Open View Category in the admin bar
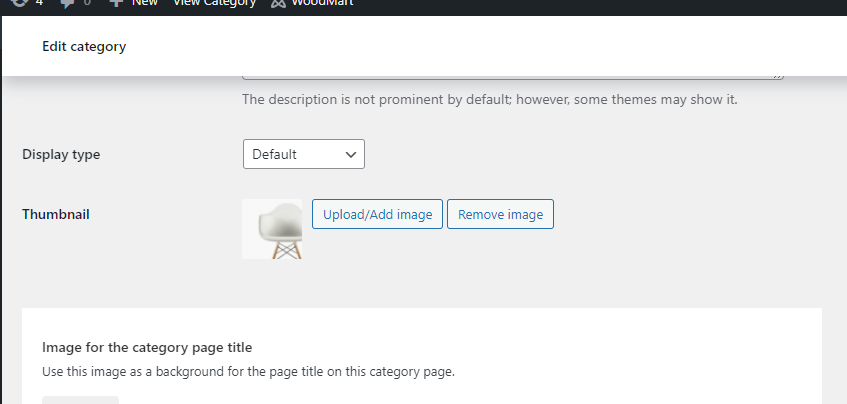Viewport: 847px width, 404px height. click(214, 3)
